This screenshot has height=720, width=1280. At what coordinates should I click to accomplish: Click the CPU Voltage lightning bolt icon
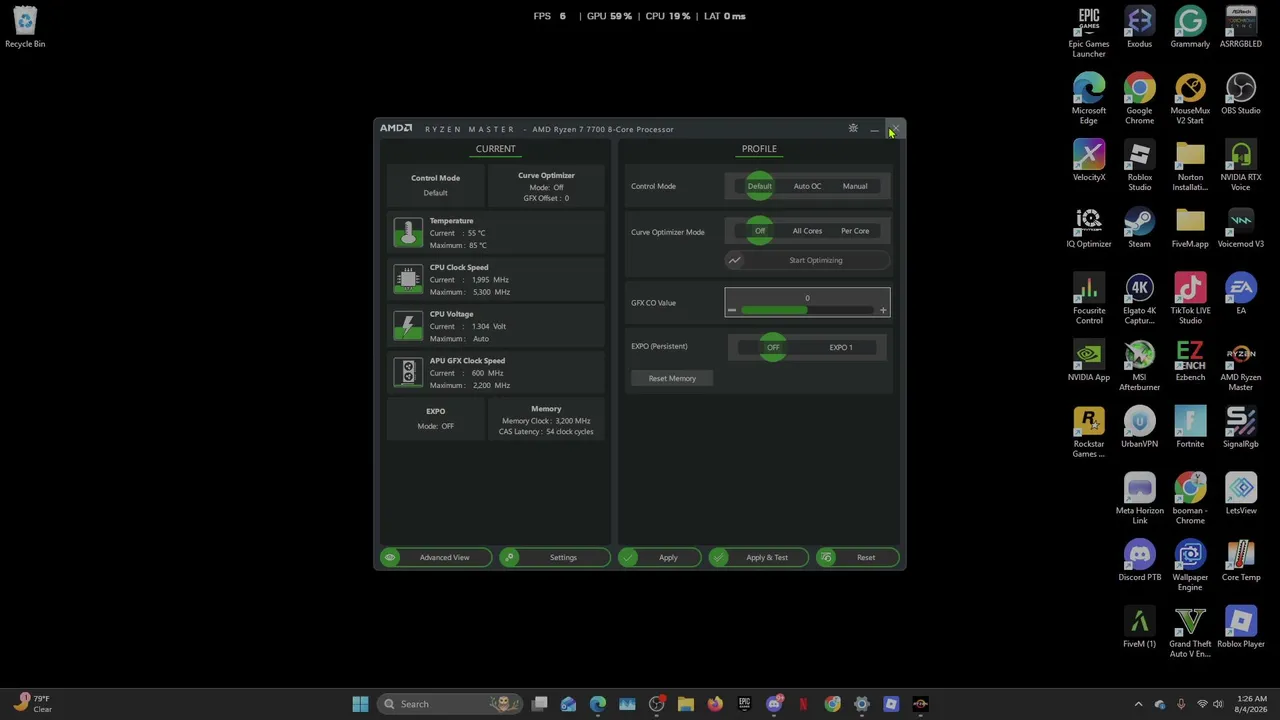[x=408, y=326]
